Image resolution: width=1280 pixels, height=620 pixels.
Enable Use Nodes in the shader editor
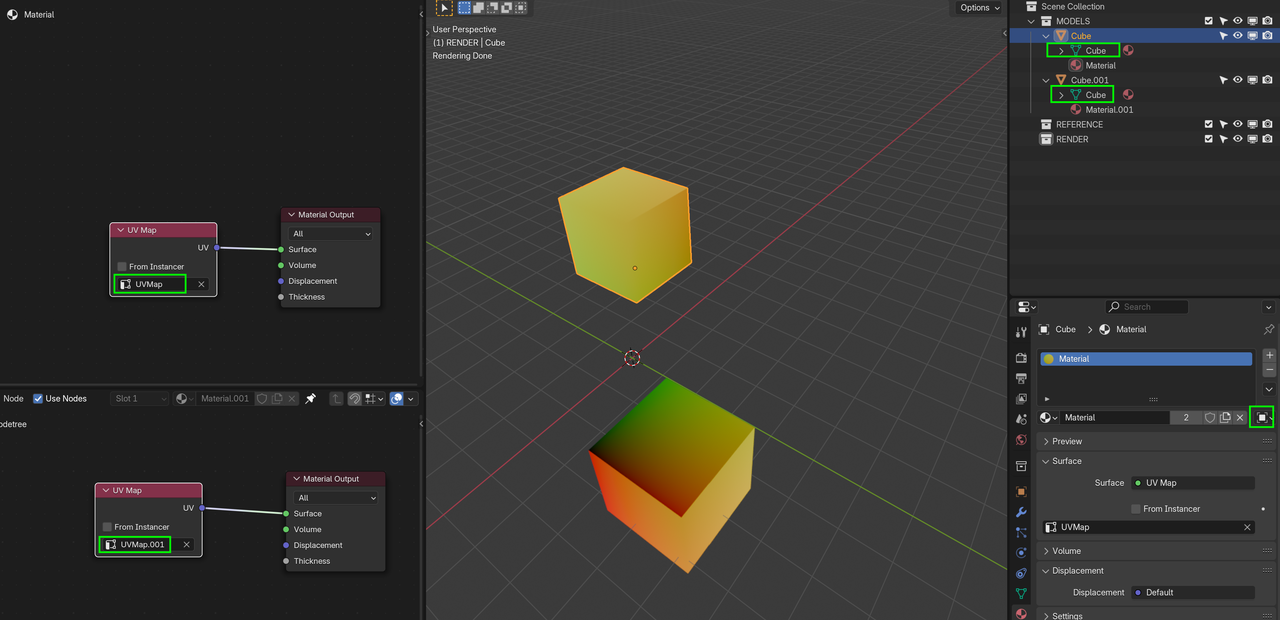36,398
